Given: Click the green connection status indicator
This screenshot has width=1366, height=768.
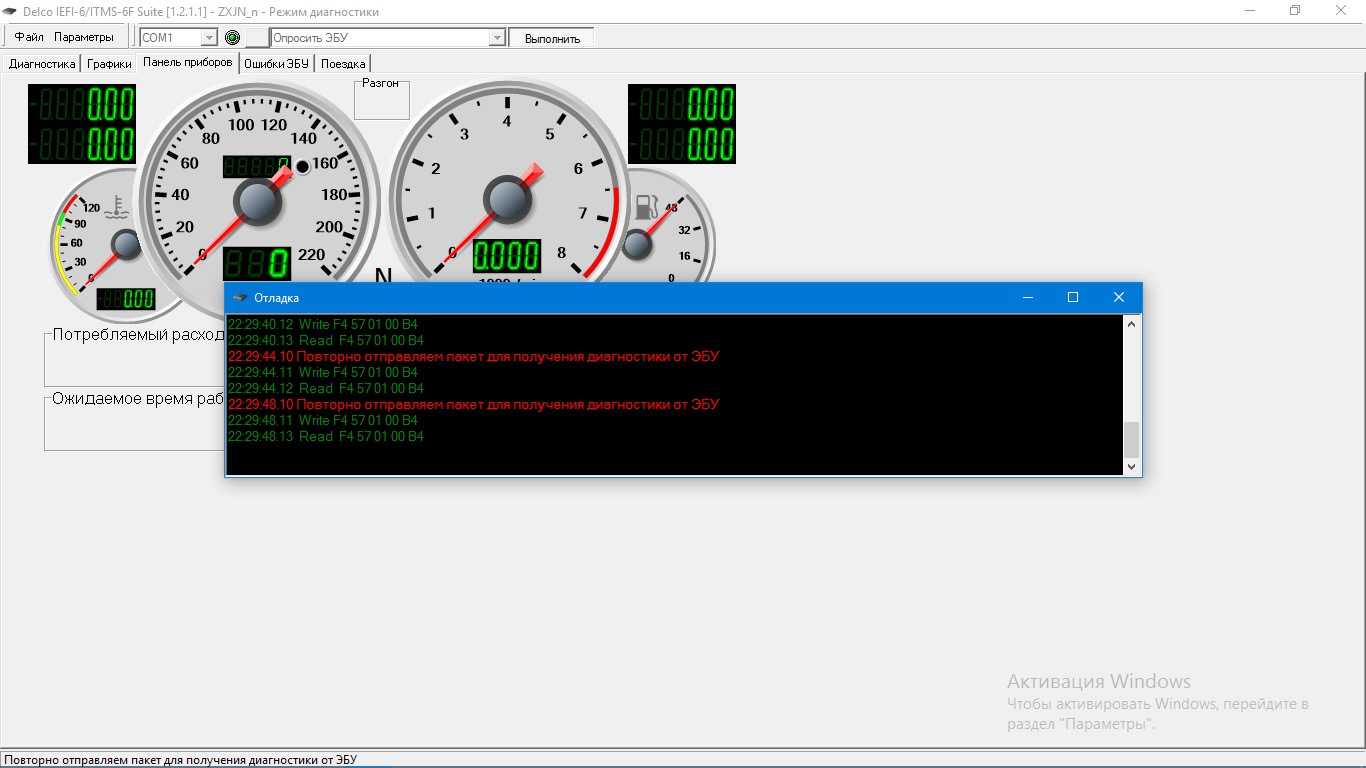Looking at the screenshot, I should [233, 38].
